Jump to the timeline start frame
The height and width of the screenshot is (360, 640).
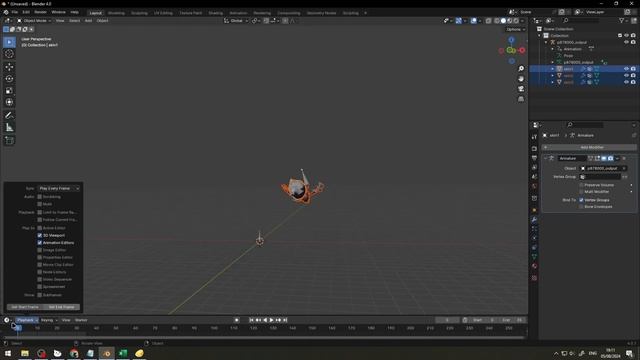coord(251,320)
